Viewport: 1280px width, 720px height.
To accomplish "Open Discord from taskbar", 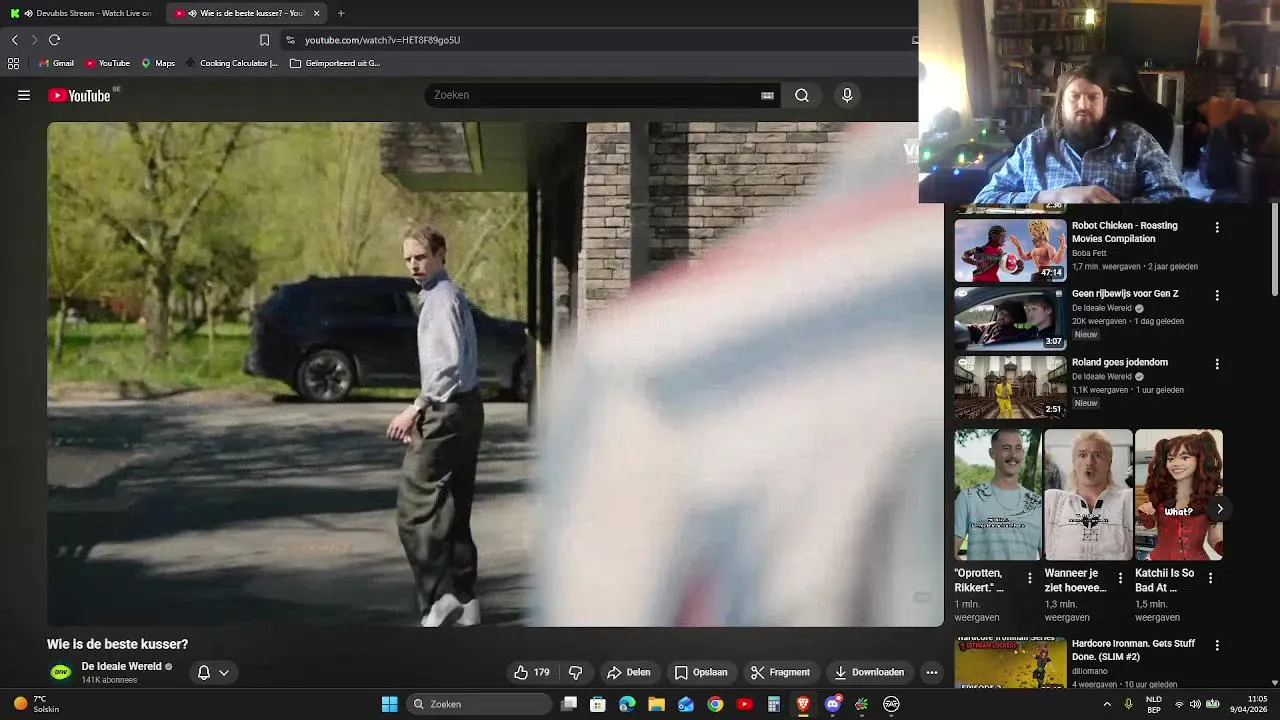I will (832, 704).
